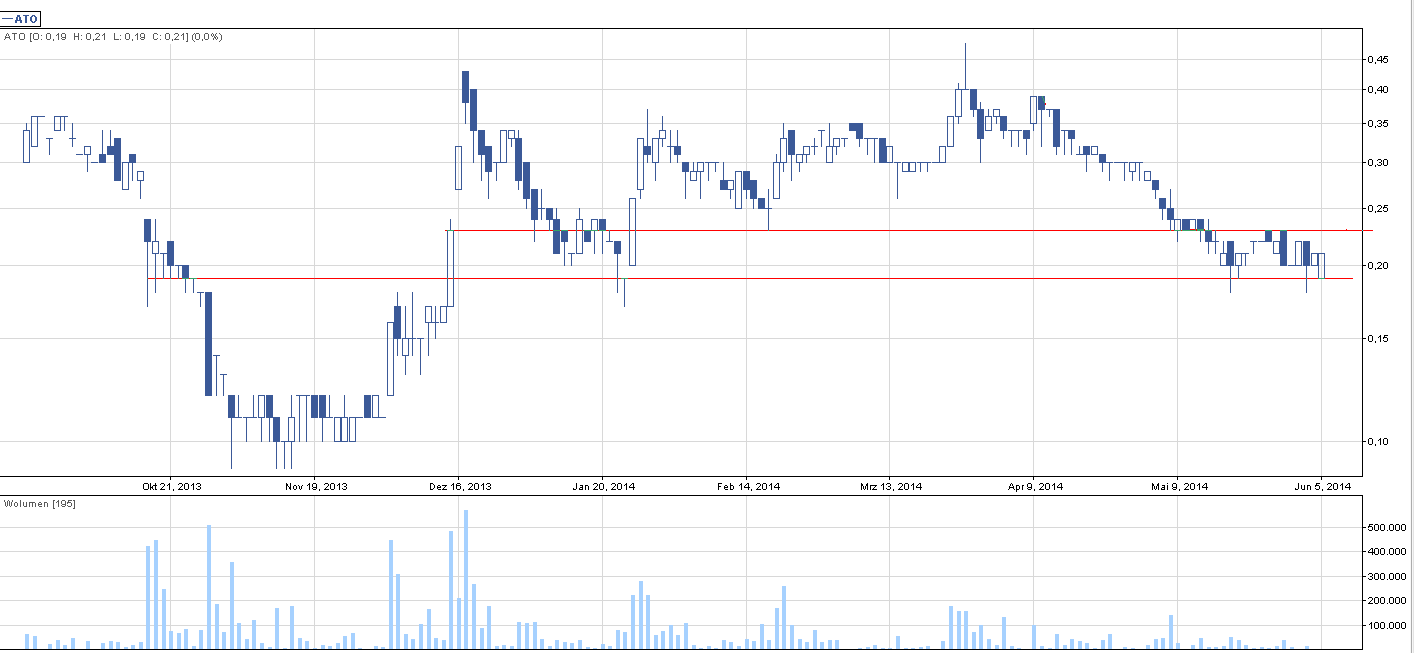The height and width of the screenshot is (653, 1420).
Task: Click the tallest volume bar in the chart
Action: [466, 580]
